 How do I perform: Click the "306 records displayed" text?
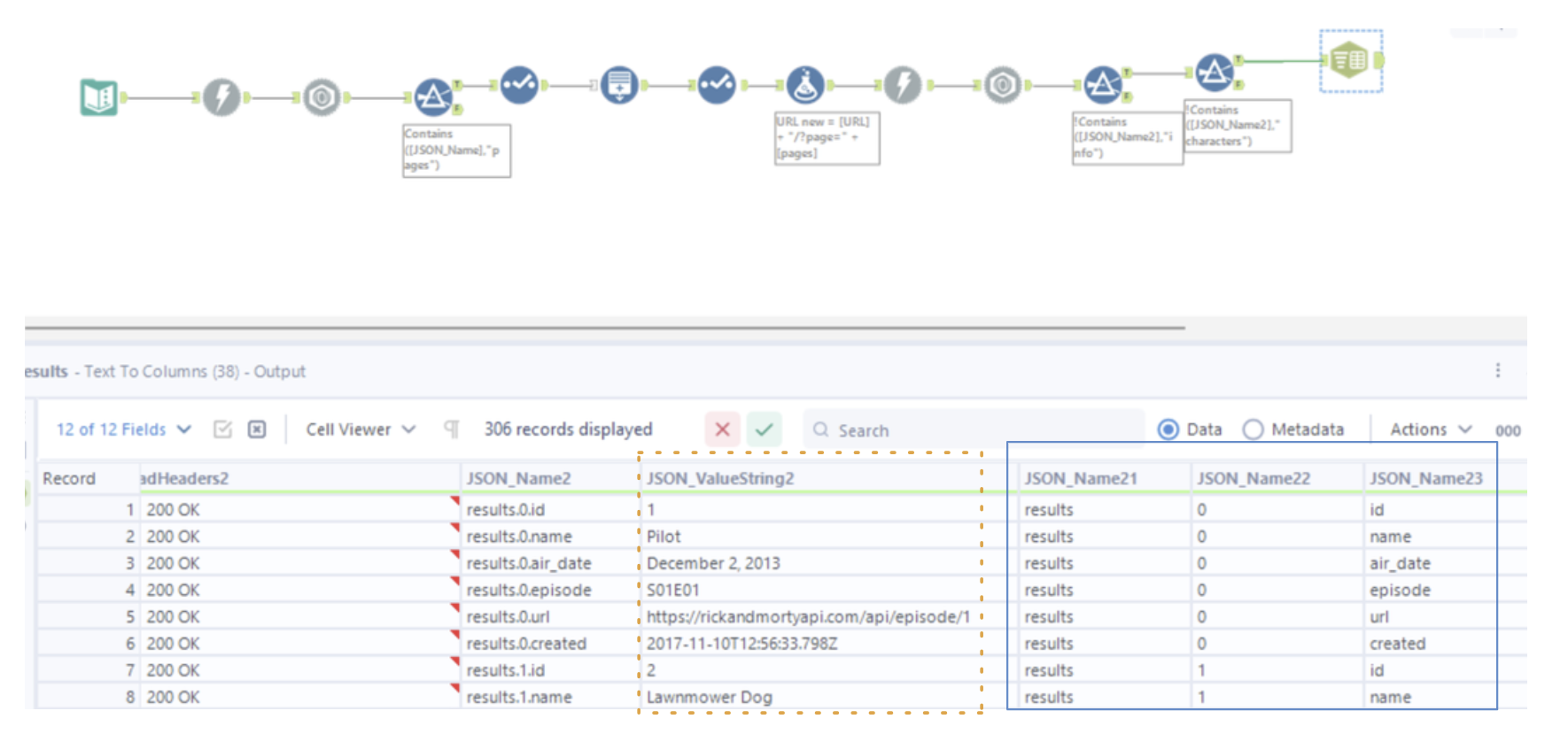[568, 429]
